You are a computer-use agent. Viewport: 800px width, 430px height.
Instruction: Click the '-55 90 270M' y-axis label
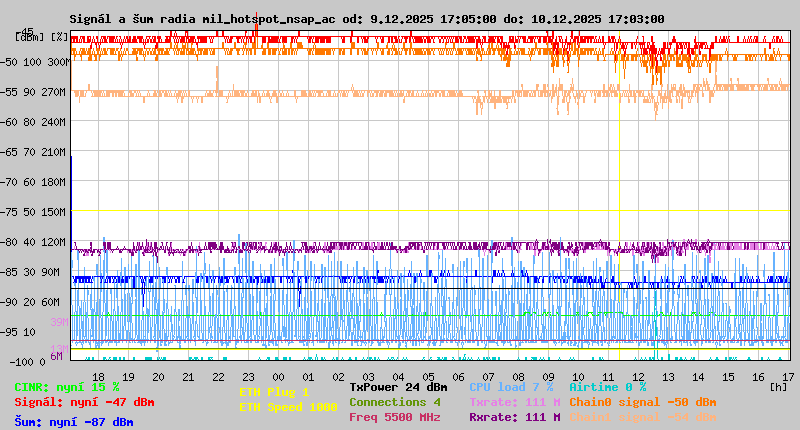click(x=33, y=92)
